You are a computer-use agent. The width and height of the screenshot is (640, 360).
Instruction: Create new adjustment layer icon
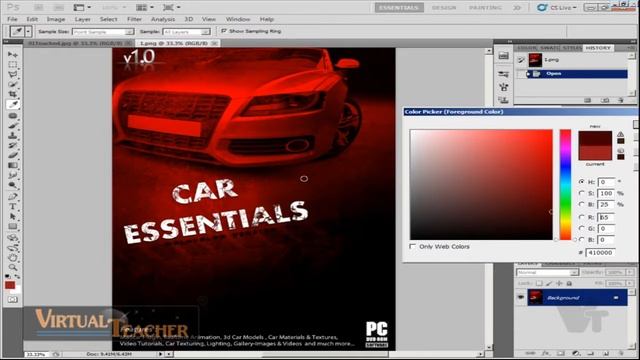[576, 353]
